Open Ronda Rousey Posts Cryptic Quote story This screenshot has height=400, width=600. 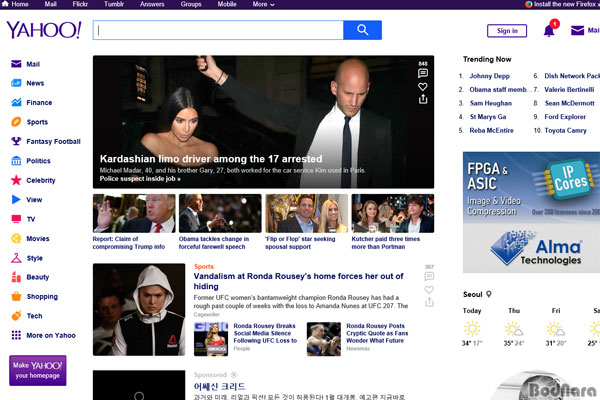[x=377, y=333]
